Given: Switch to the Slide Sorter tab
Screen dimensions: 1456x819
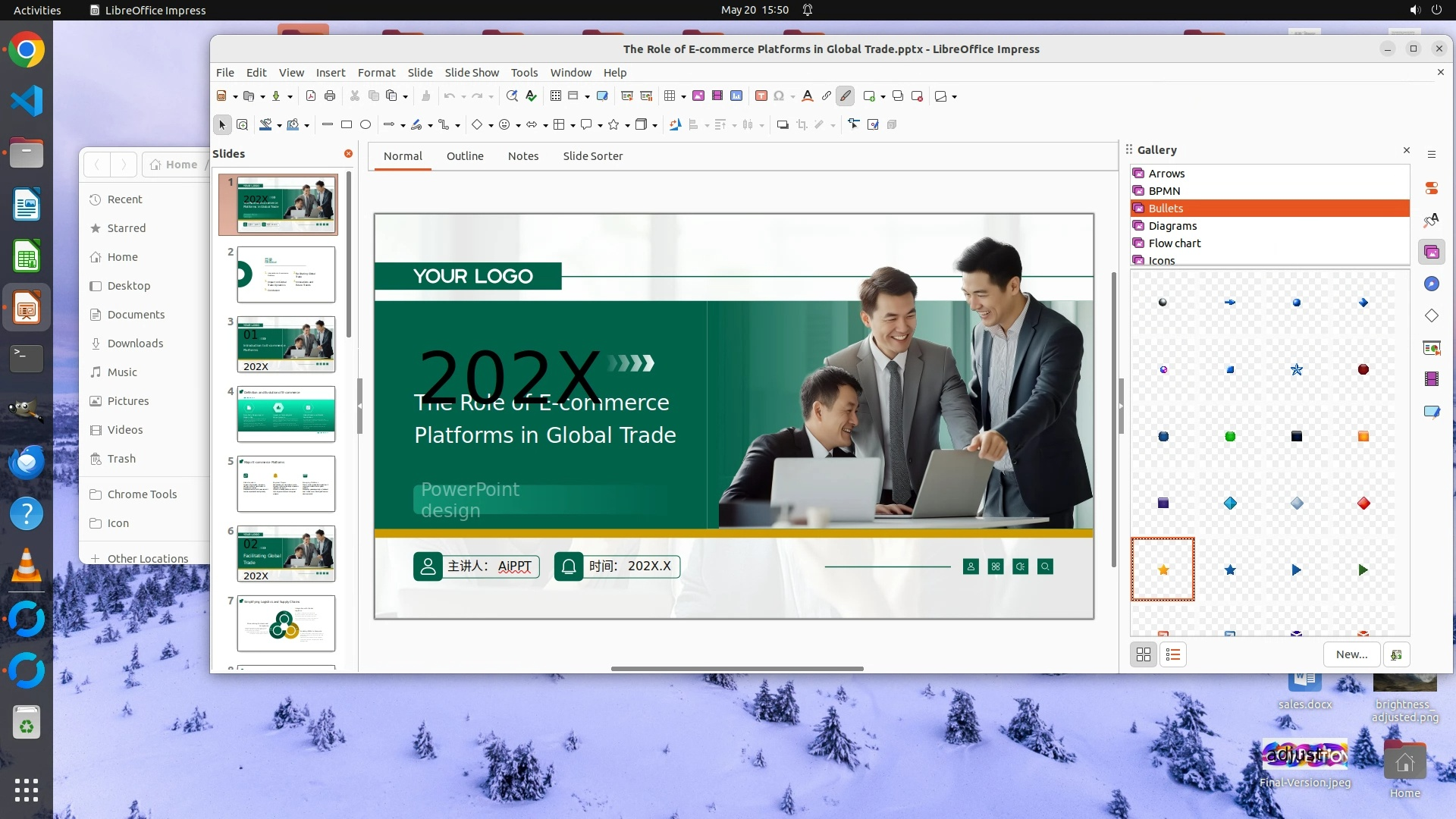Looking at the screenshot, I should point(592,156).
